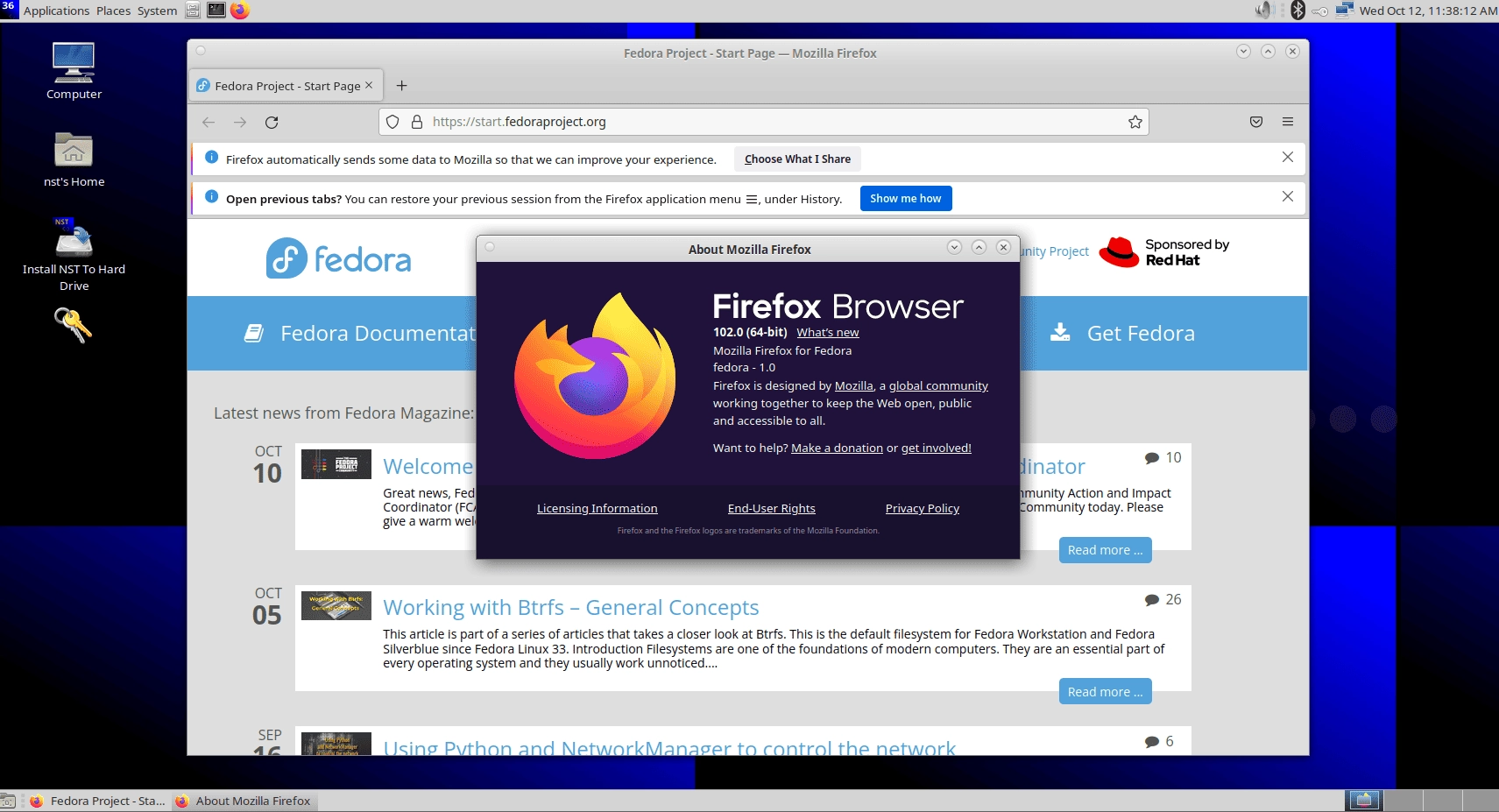This screenshot has height=812, width=1499.
Task: Click the date and time clock
Action: 1428,11
